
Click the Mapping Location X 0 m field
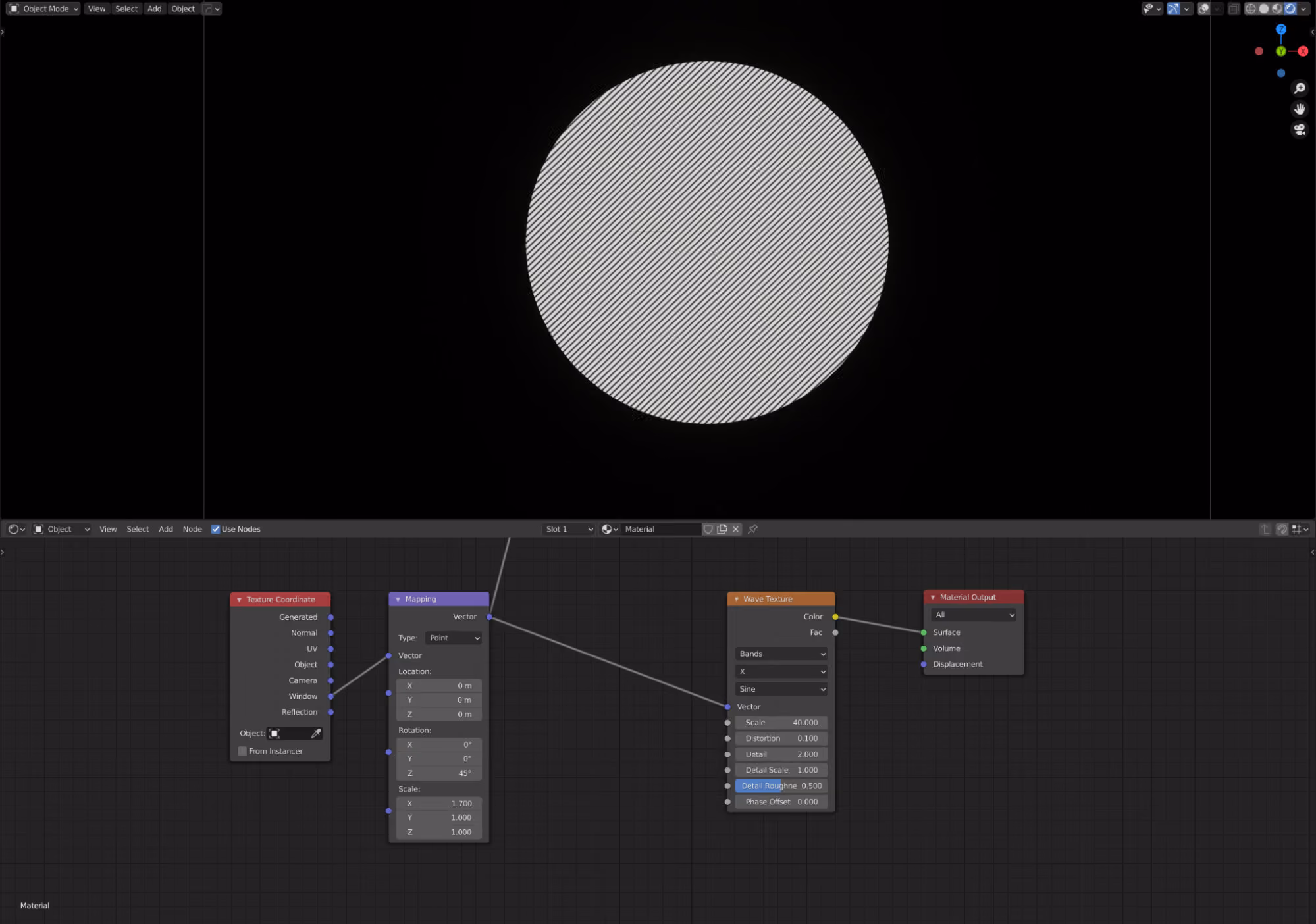coord(438,686)
